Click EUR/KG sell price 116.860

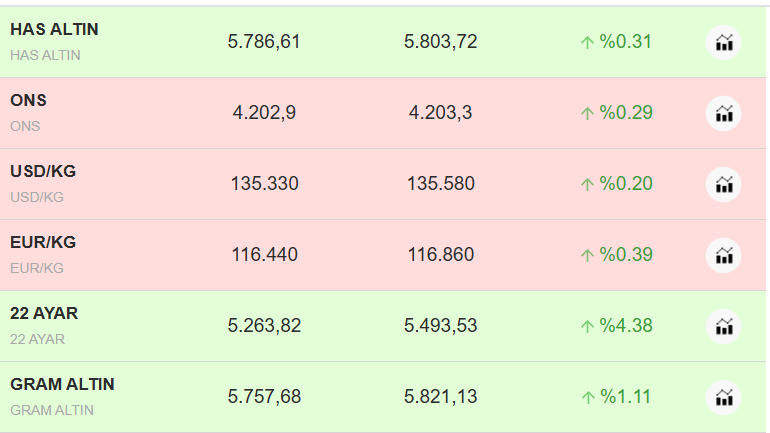click(440, 255)
